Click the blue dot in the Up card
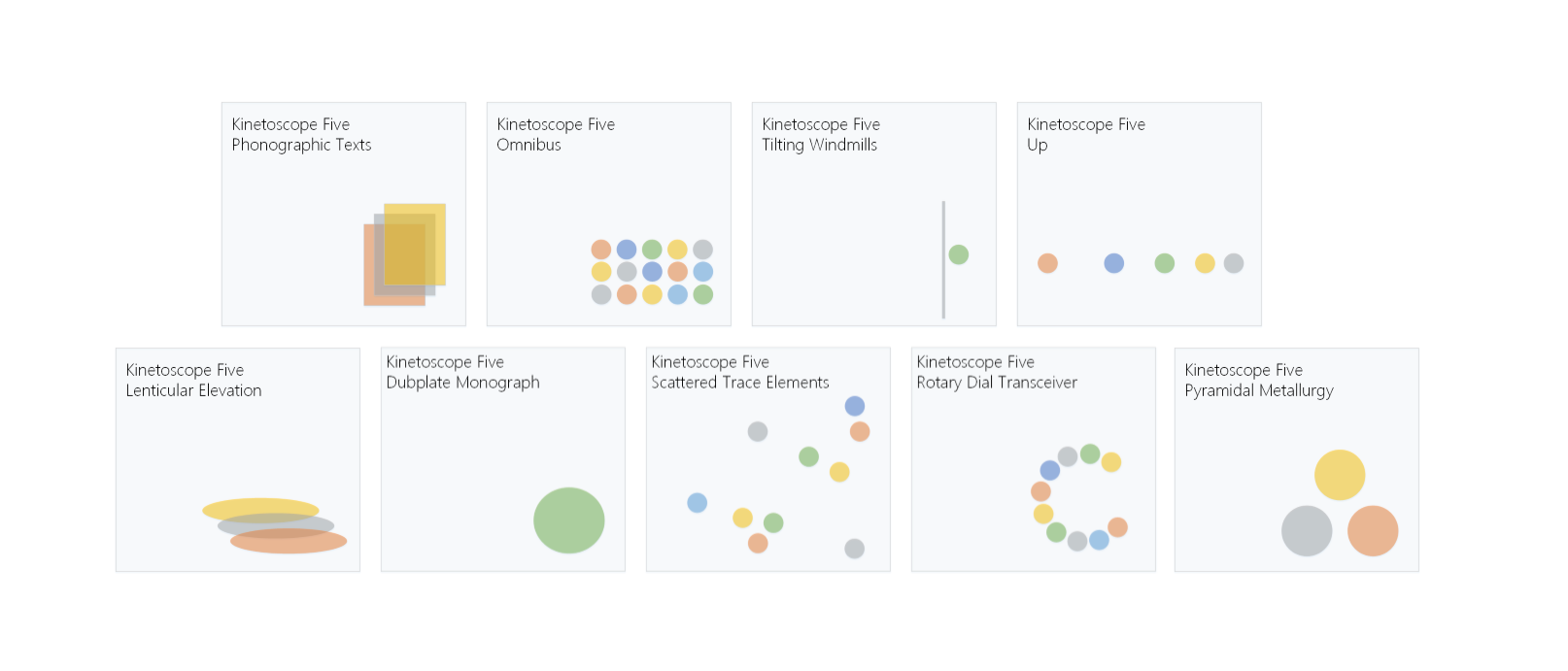 (1114, 263)
